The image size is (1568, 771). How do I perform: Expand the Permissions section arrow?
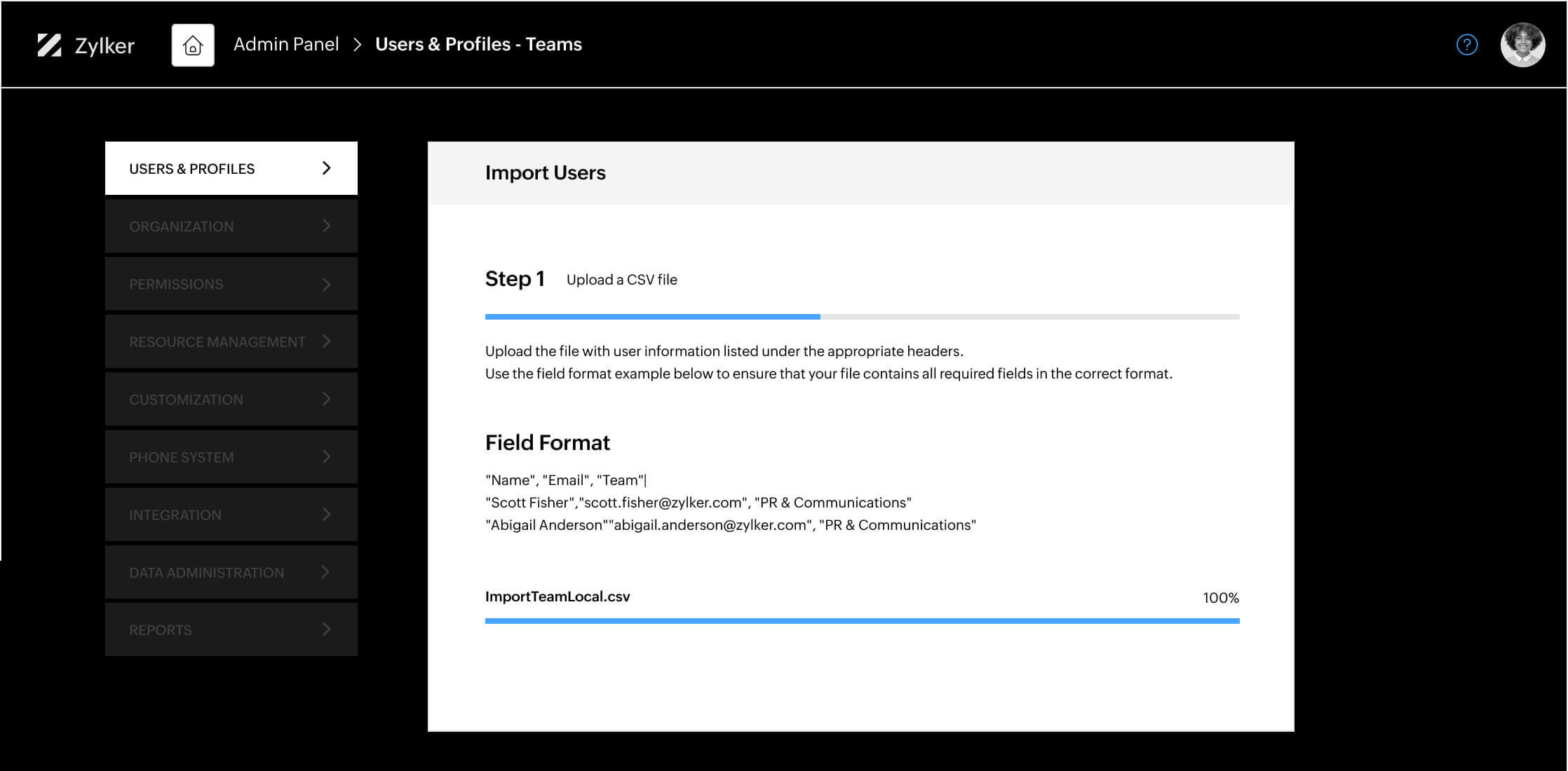pos(325,283)
